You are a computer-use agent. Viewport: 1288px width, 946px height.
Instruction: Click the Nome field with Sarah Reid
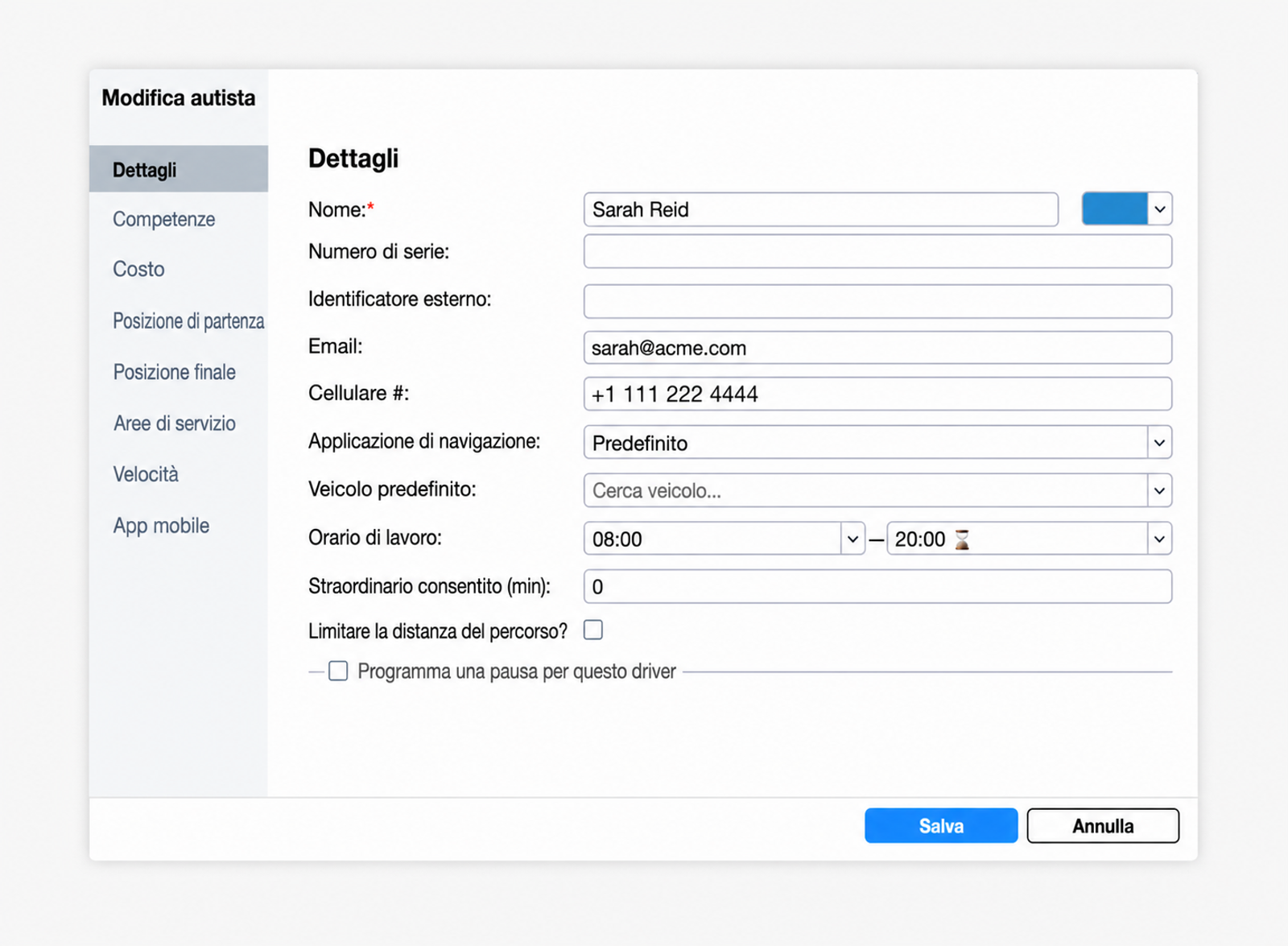(821, 209)
